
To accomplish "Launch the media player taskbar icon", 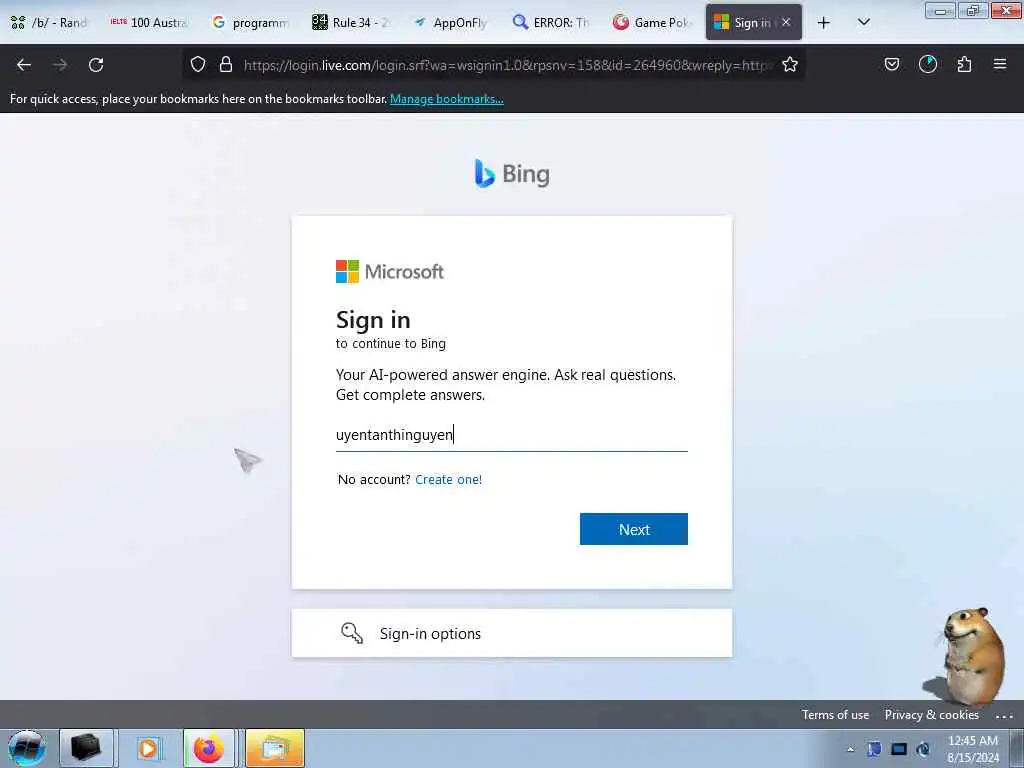I will tap(148, 748).
